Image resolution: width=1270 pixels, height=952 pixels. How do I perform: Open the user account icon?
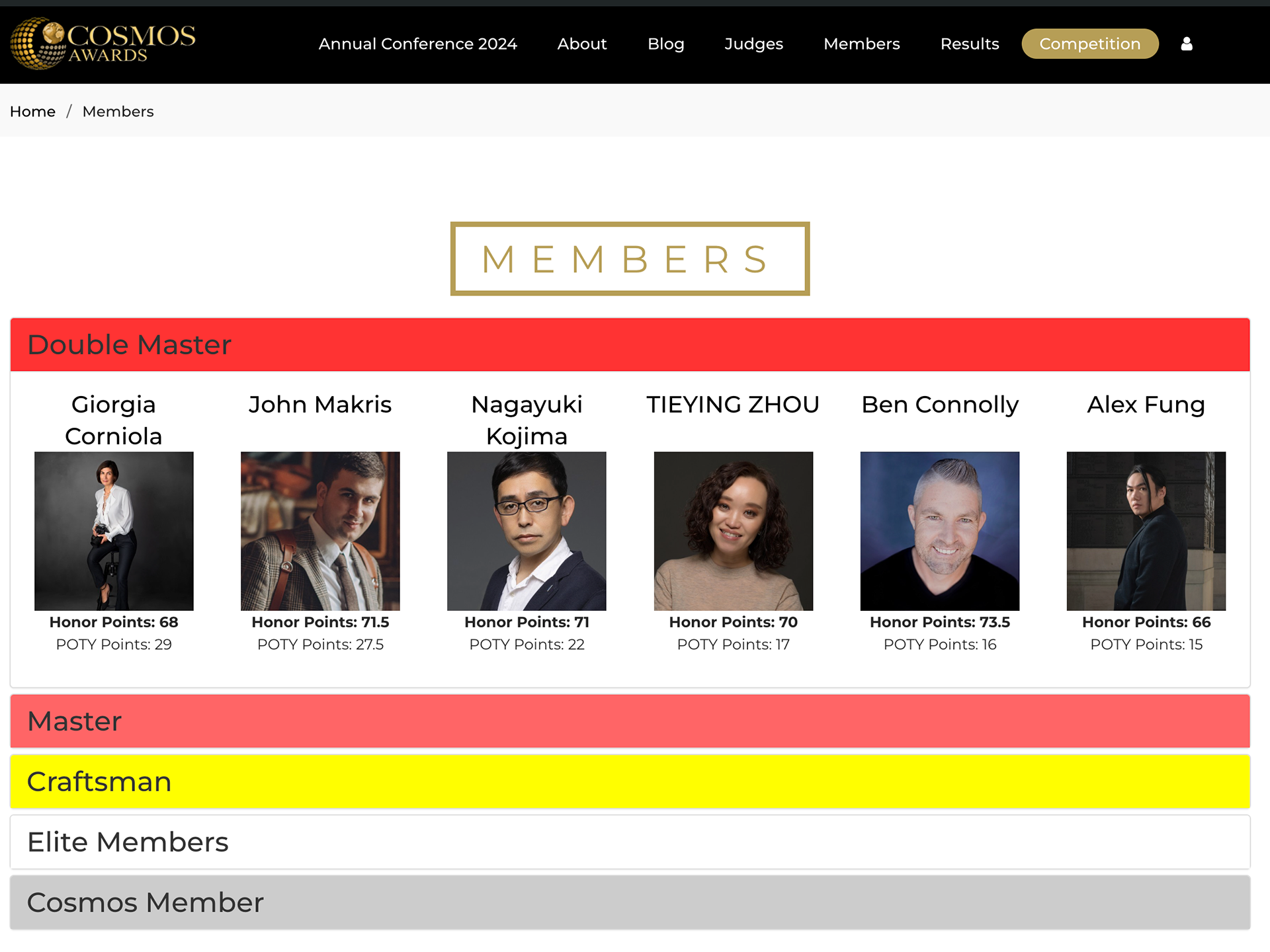coord(1187,44)
